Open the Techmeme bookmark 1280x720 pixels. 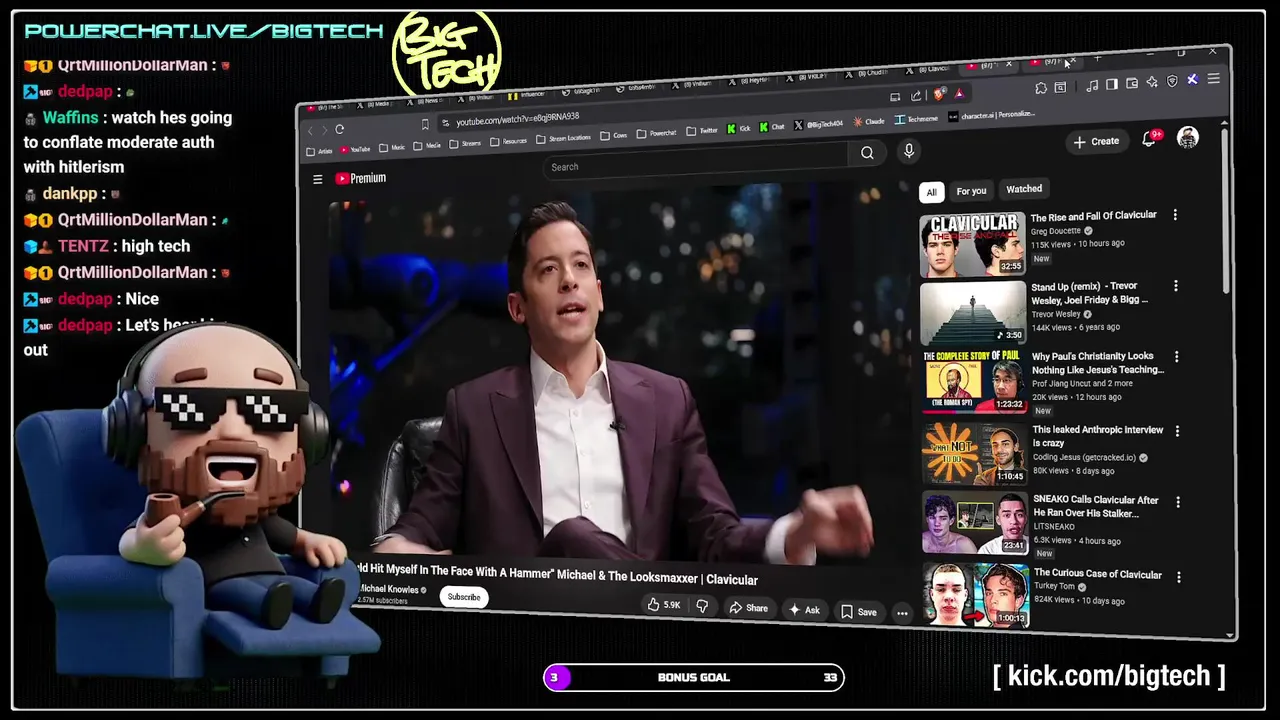pyautogui.click(x=916, y=119)
